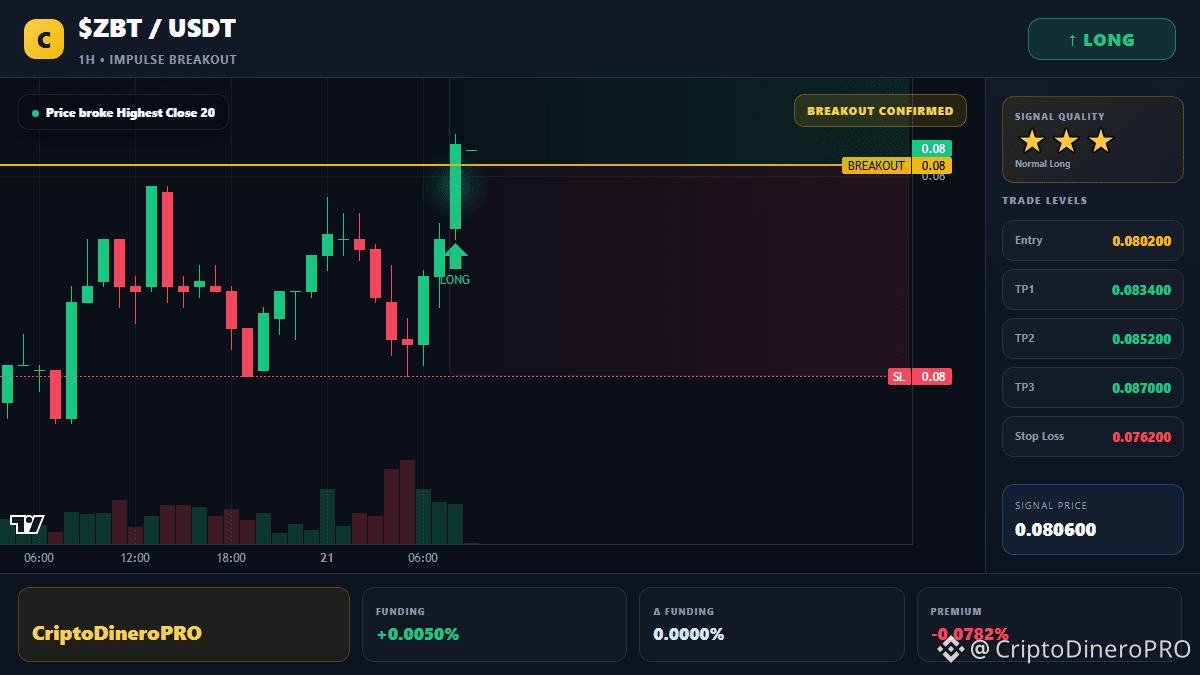Screen dimensions: 1200x675
Task: Click the TP3 0.087000 level row
Action: coord(1093,388)
